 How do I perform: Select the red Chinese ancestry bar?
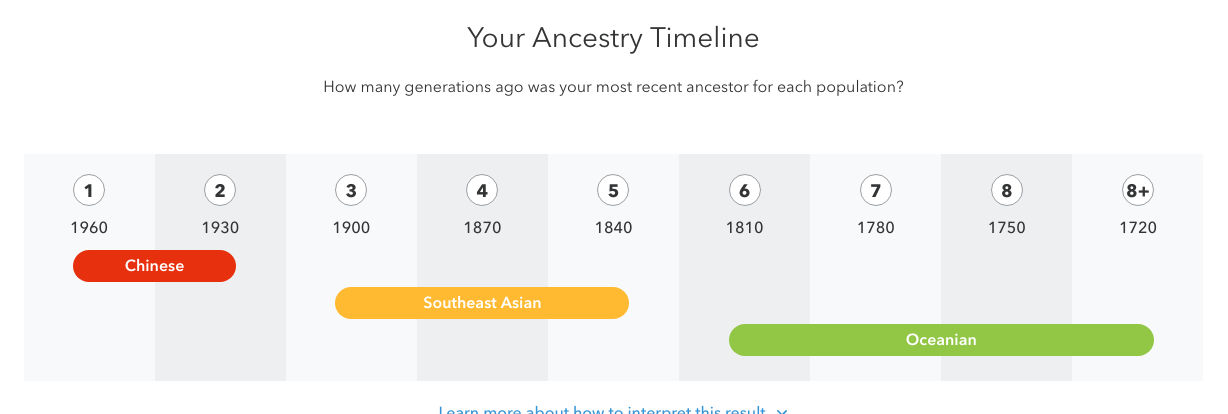tap(154, 266)
